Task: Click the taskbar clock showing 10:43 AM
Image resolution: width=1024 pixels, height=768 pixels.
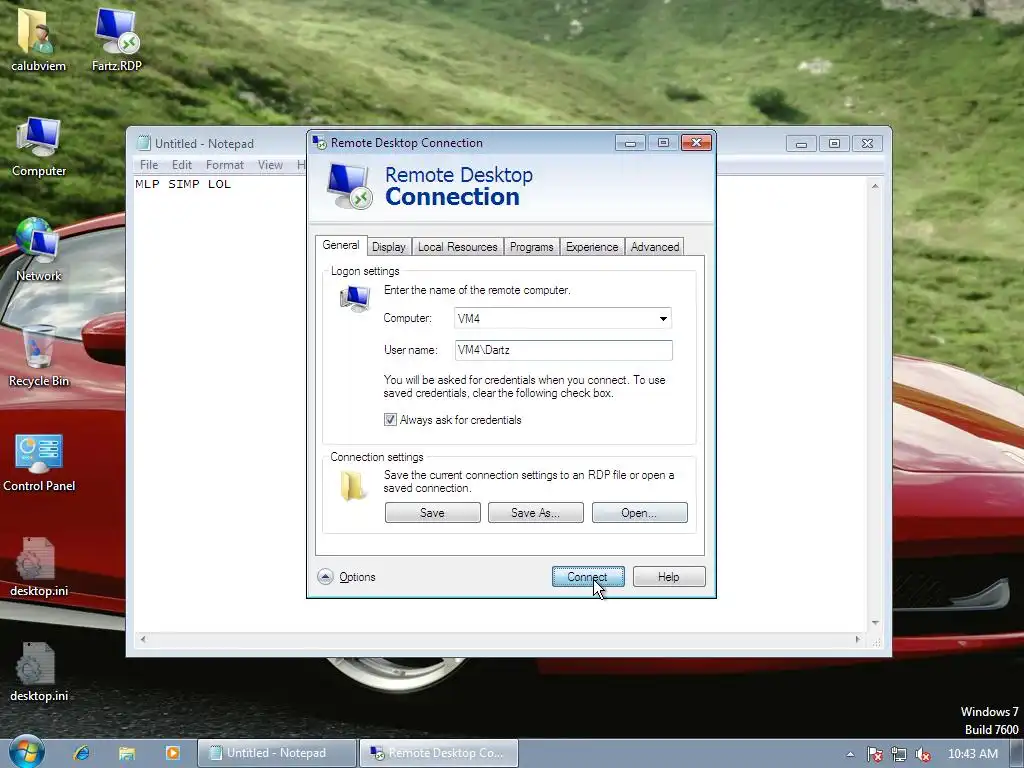Action: pos(972,754)
